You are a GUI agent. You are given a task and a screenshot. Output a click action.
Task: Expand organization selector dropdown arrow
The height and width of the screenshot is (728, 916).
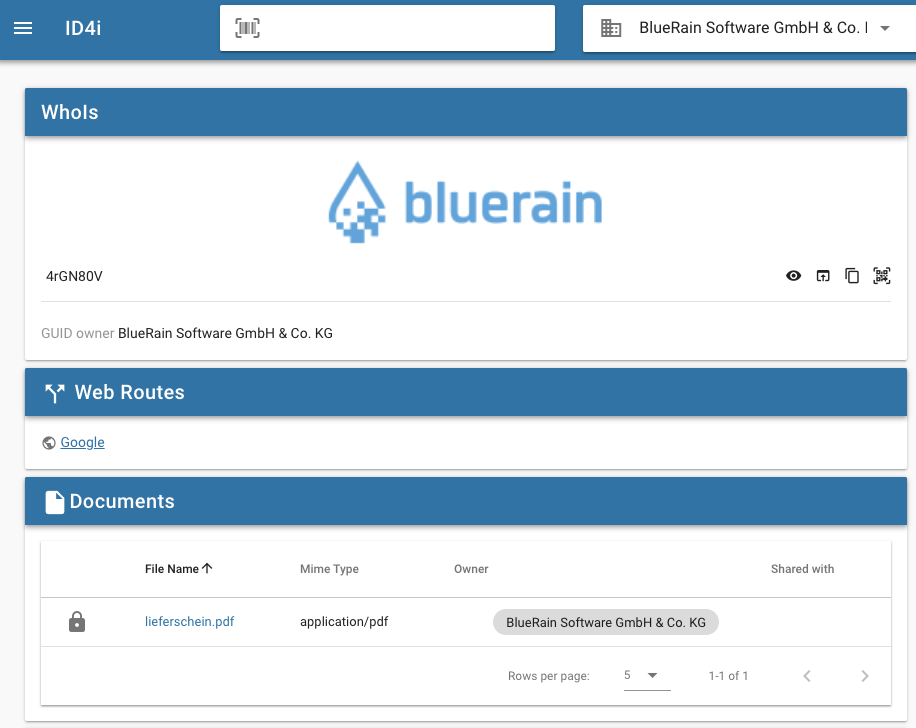click(885, 28)
